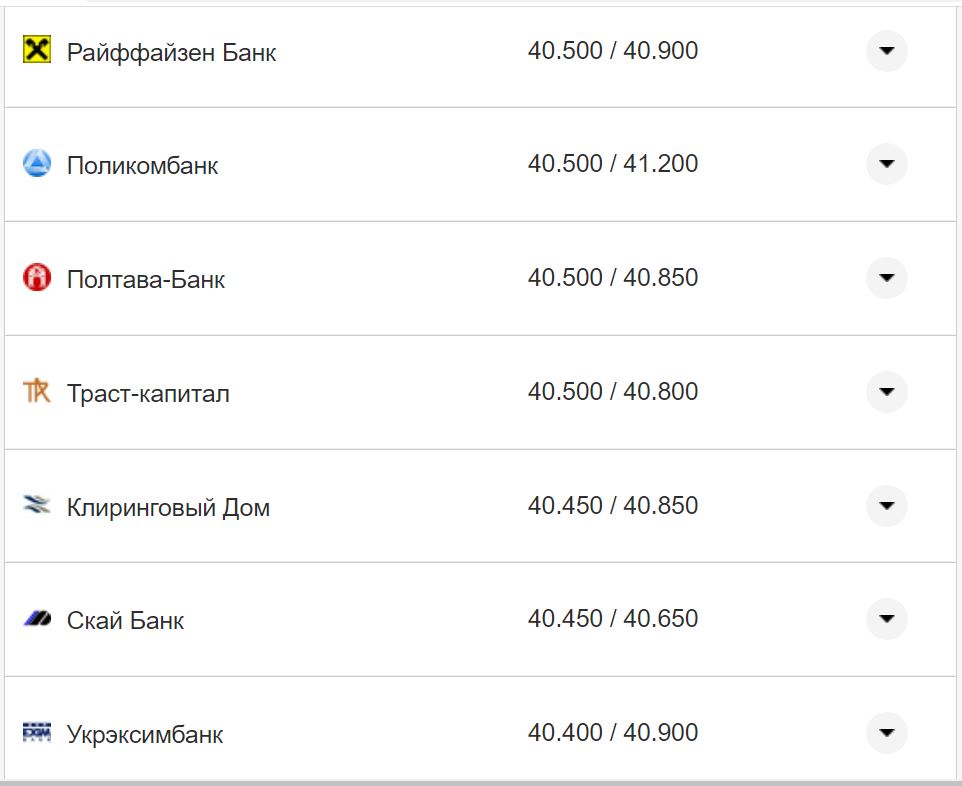962x786 pixels.
Task: Click the Траст-капитал orange TK logo
Action: pos(35,391)
